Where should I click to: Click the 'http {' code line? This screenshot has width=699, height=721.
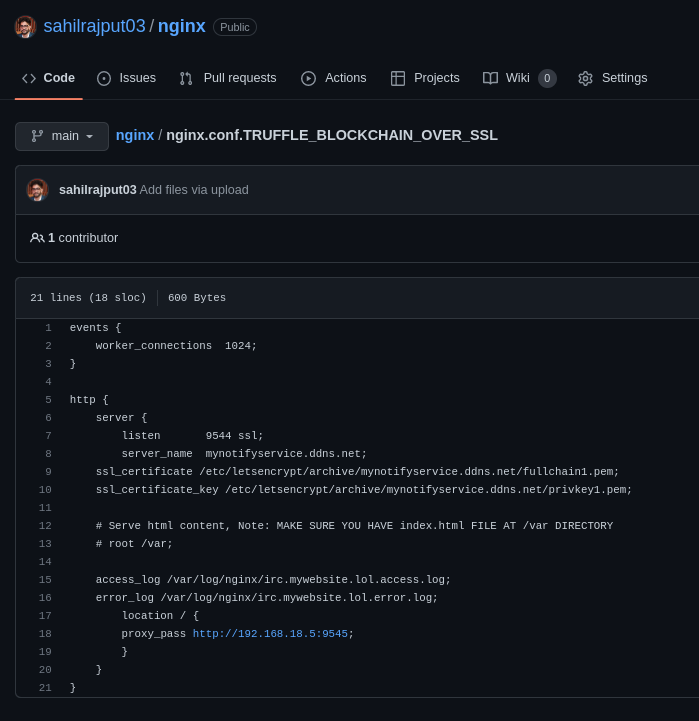(x=89, y=400)
